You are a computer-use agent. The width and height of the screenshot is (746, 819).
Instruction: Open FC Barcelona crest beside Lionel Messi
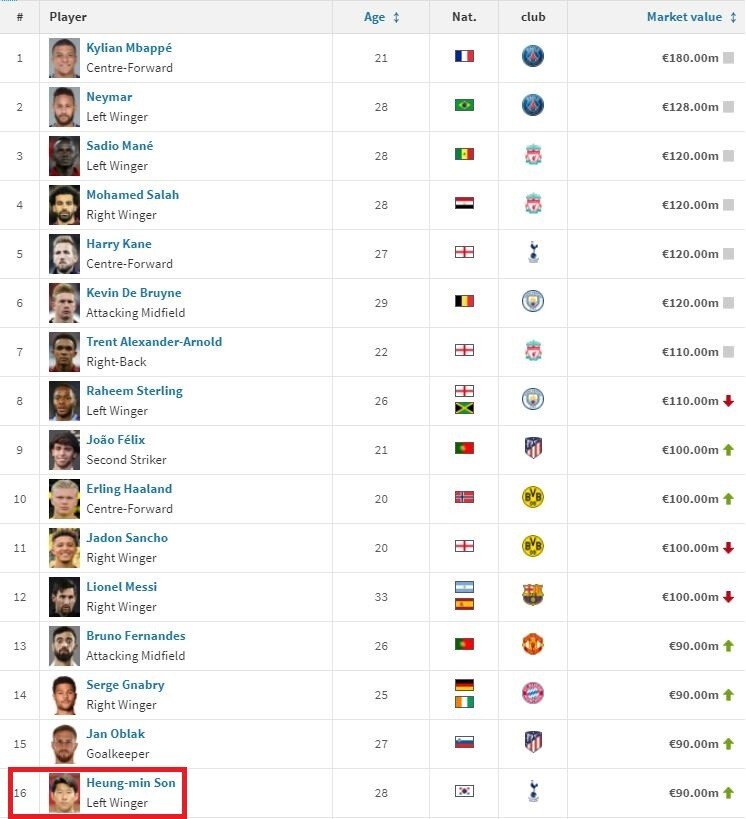pos(532,595)
